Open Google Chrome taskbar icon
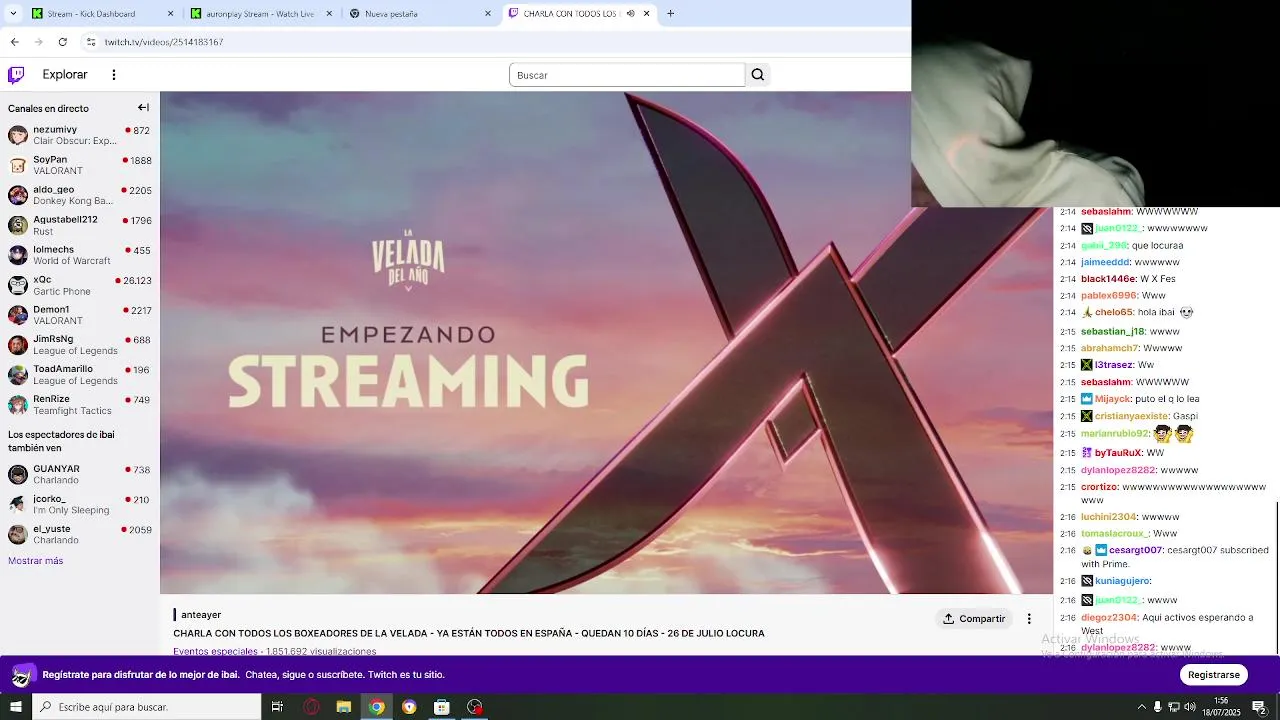The width and height of the screenshot is (1280, 720). [x=376, y=707]
